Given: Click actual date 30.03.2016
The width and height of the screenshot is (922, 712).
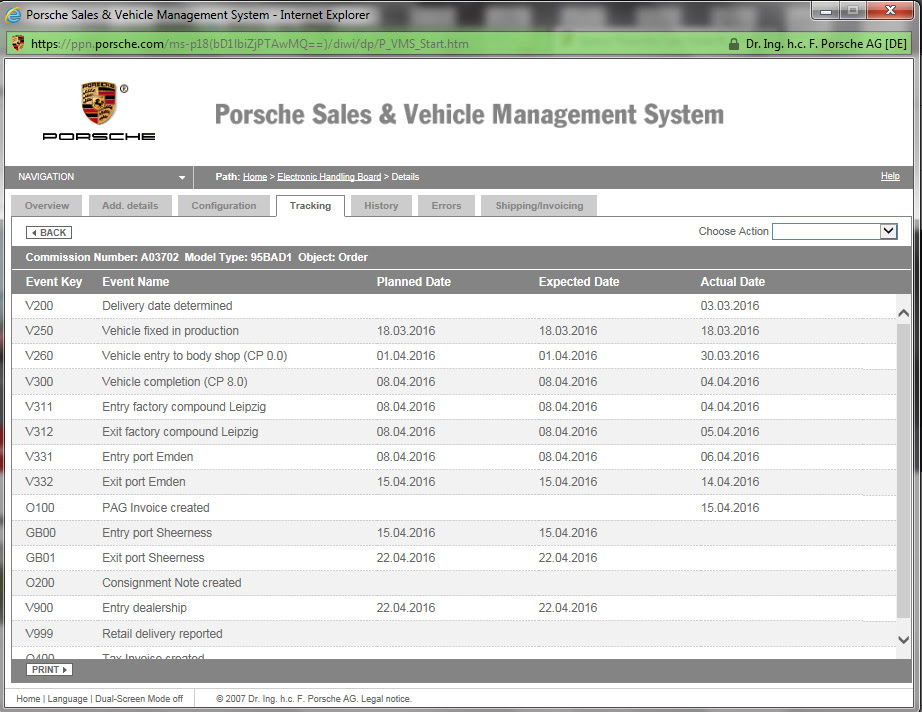Looking at the screenshot, I should point(730,356).
